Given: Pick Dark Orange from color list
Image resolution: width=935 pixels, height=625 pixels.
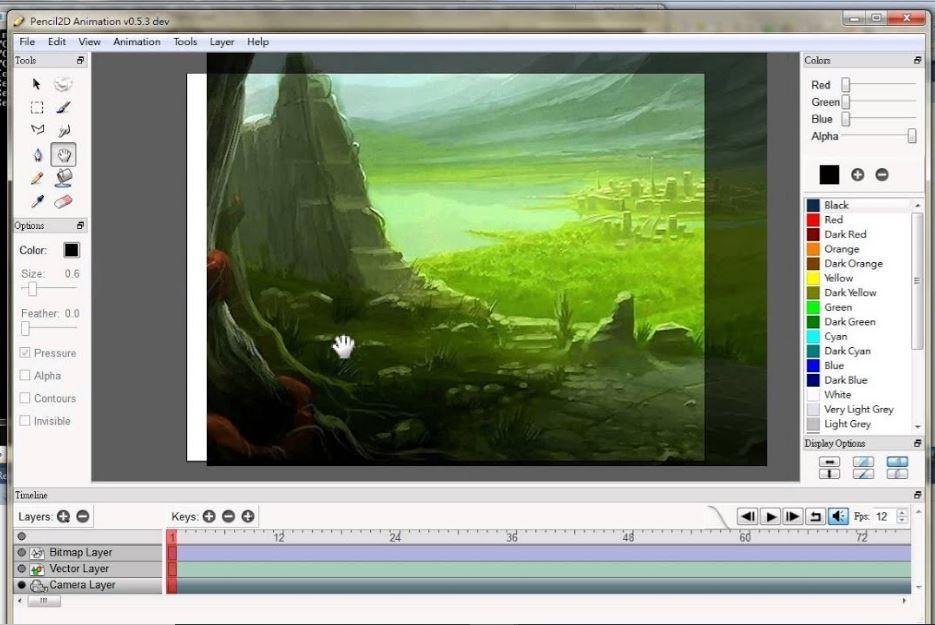Looking at the screenshot, I should 853,264.
